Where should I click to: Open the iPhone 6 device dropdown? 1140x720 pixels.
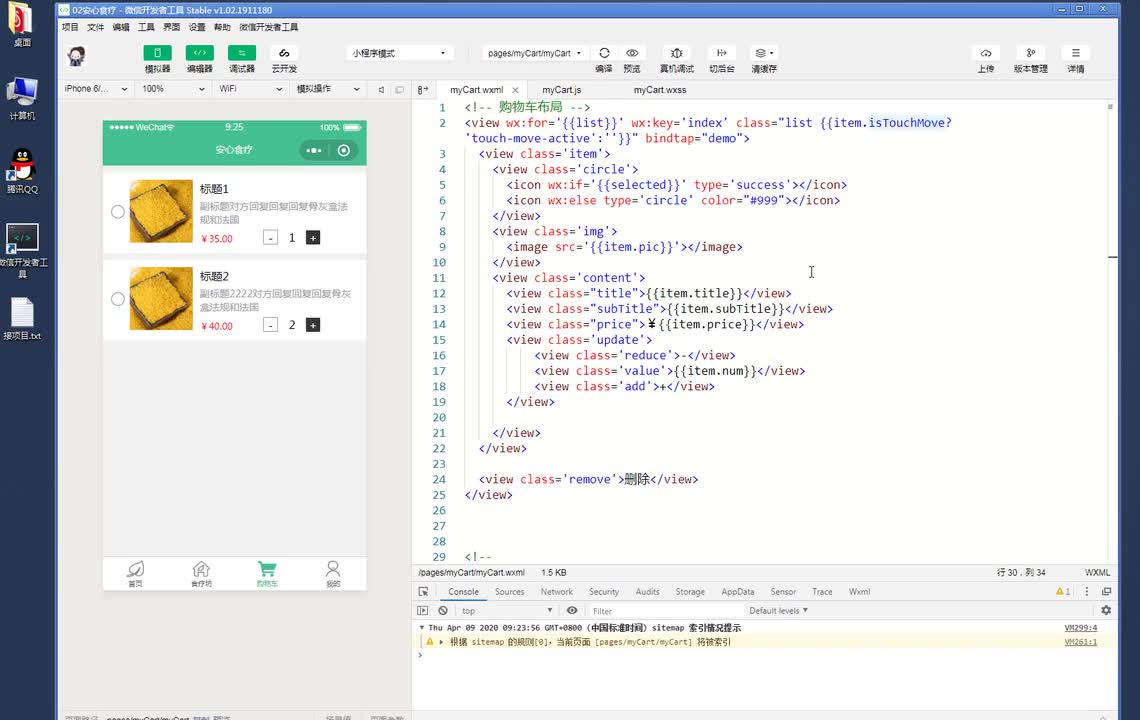tap(96, 89)
